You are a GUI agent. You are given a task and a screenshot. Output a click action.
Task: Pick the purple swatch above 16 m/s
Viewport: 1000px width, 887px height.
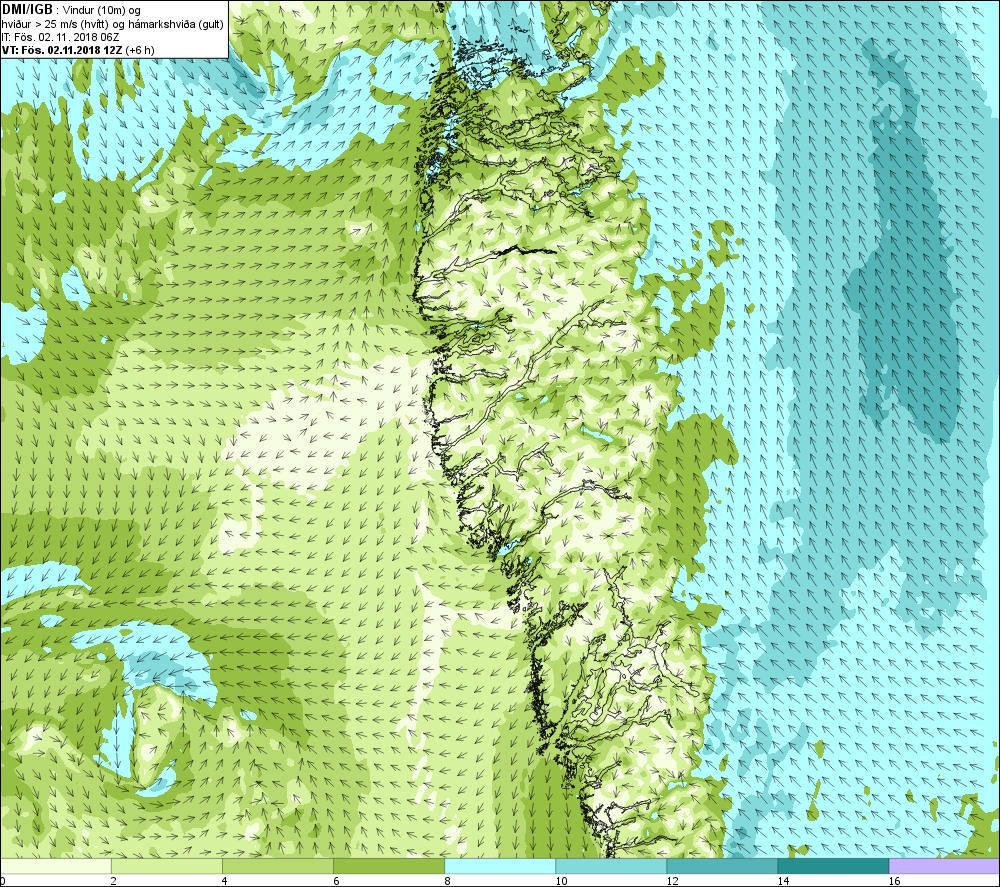tap(944, 866)
